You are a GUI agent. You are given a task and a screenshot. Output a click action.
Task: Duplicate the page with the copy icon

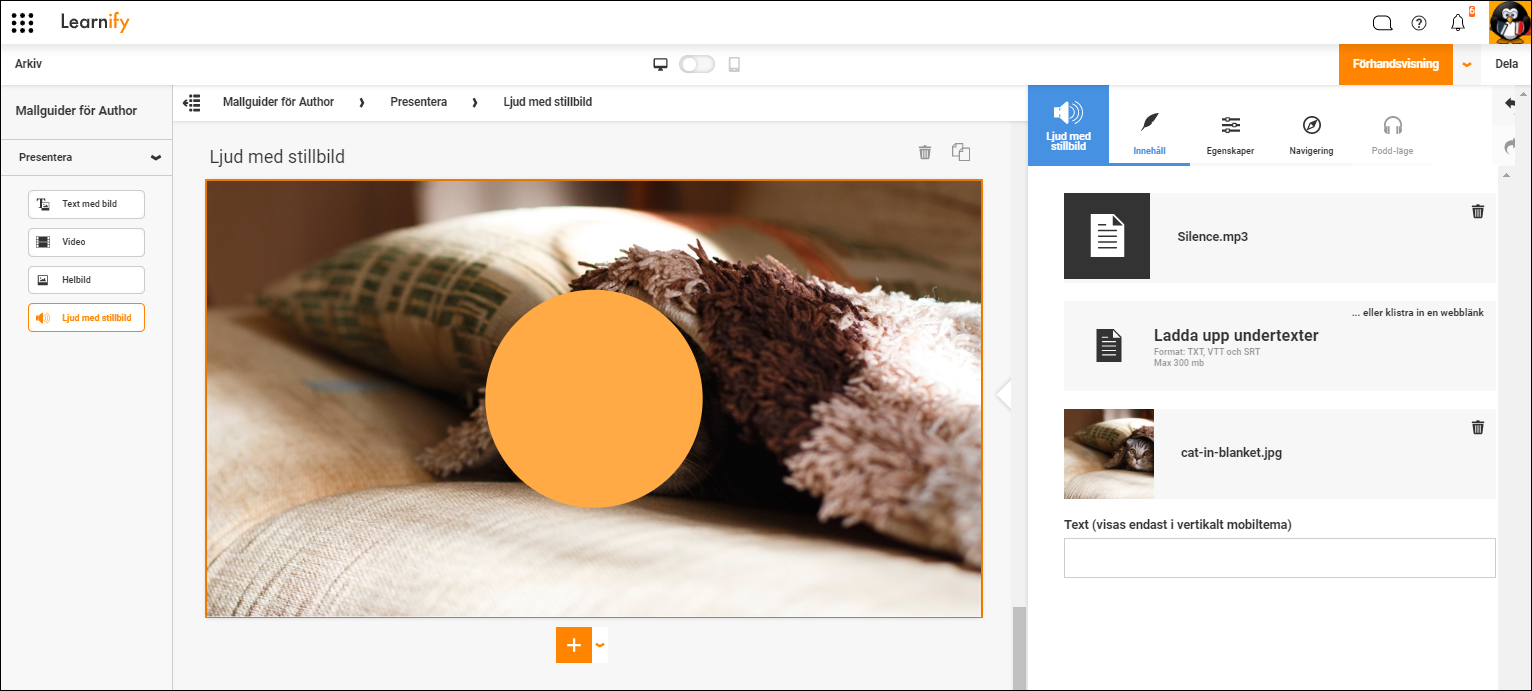click(x=961, y=152)
